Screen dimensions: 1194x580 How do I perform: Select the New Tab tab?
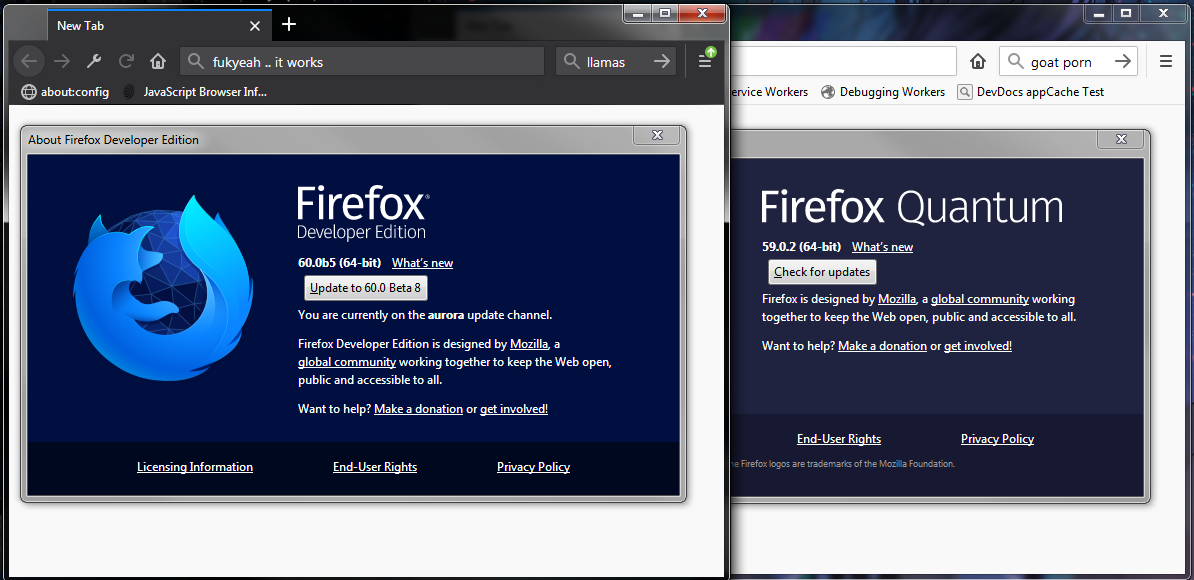[158, 26]
